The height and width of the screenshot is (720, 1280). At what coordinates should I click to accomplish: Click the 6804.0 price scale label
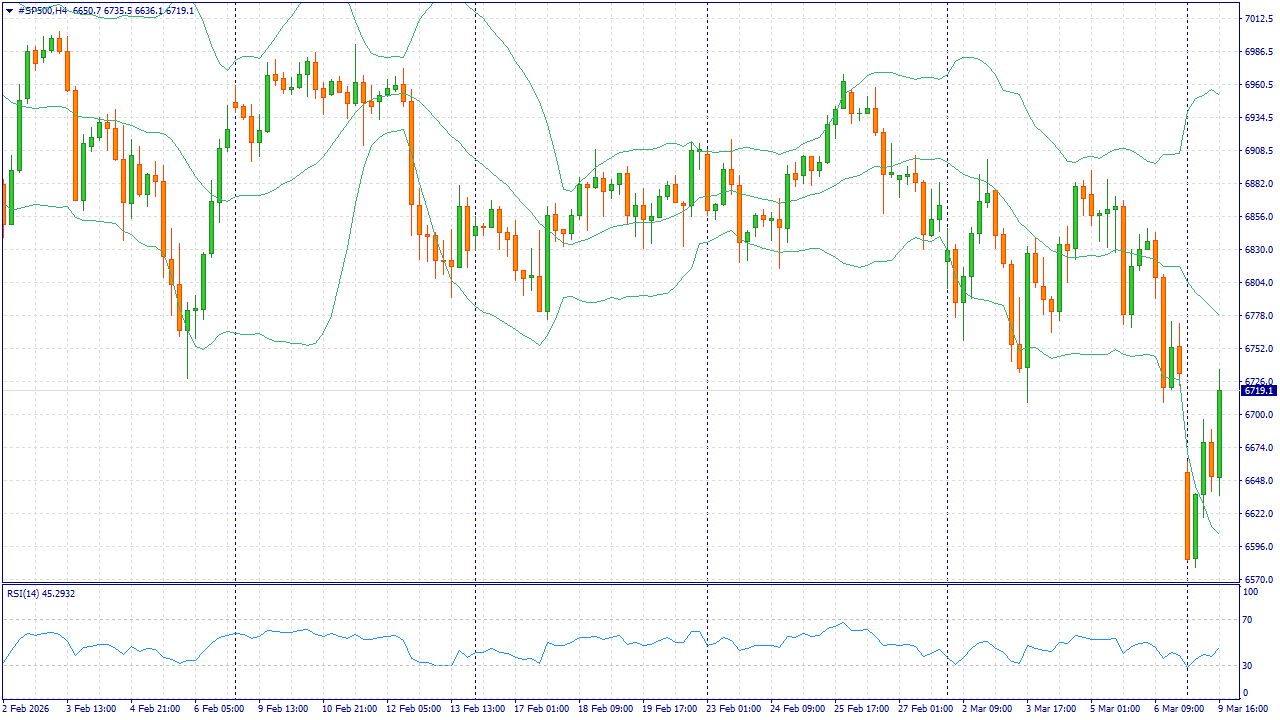(x=1258, y=283)
